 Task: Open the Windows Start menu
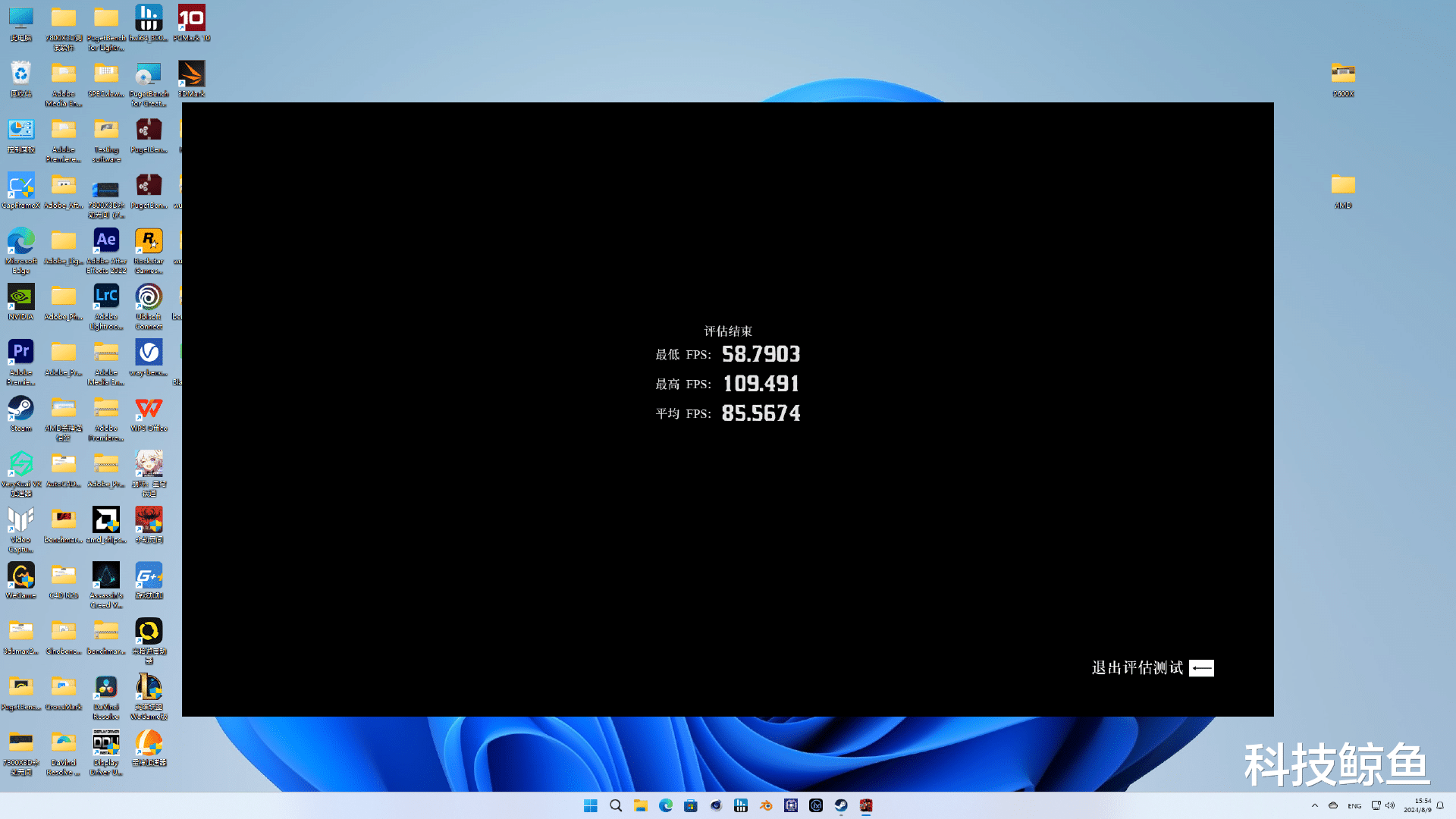coord(591,805)
